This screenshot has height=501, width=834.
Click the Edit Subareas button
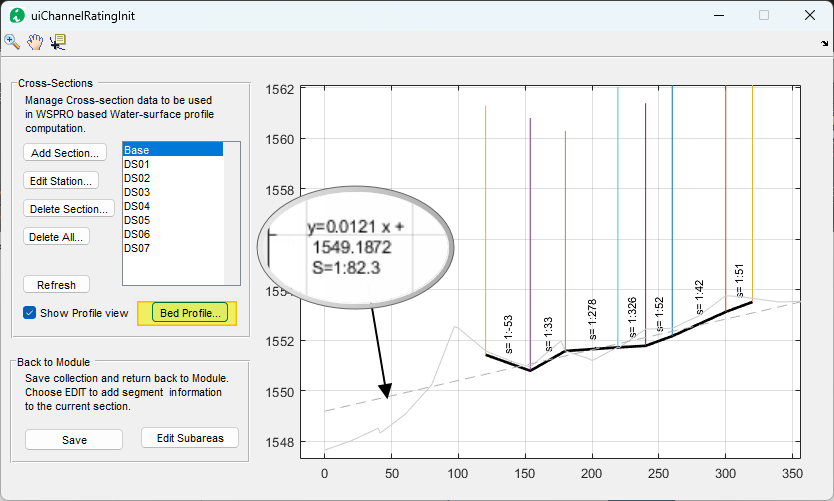pos(190,438)
